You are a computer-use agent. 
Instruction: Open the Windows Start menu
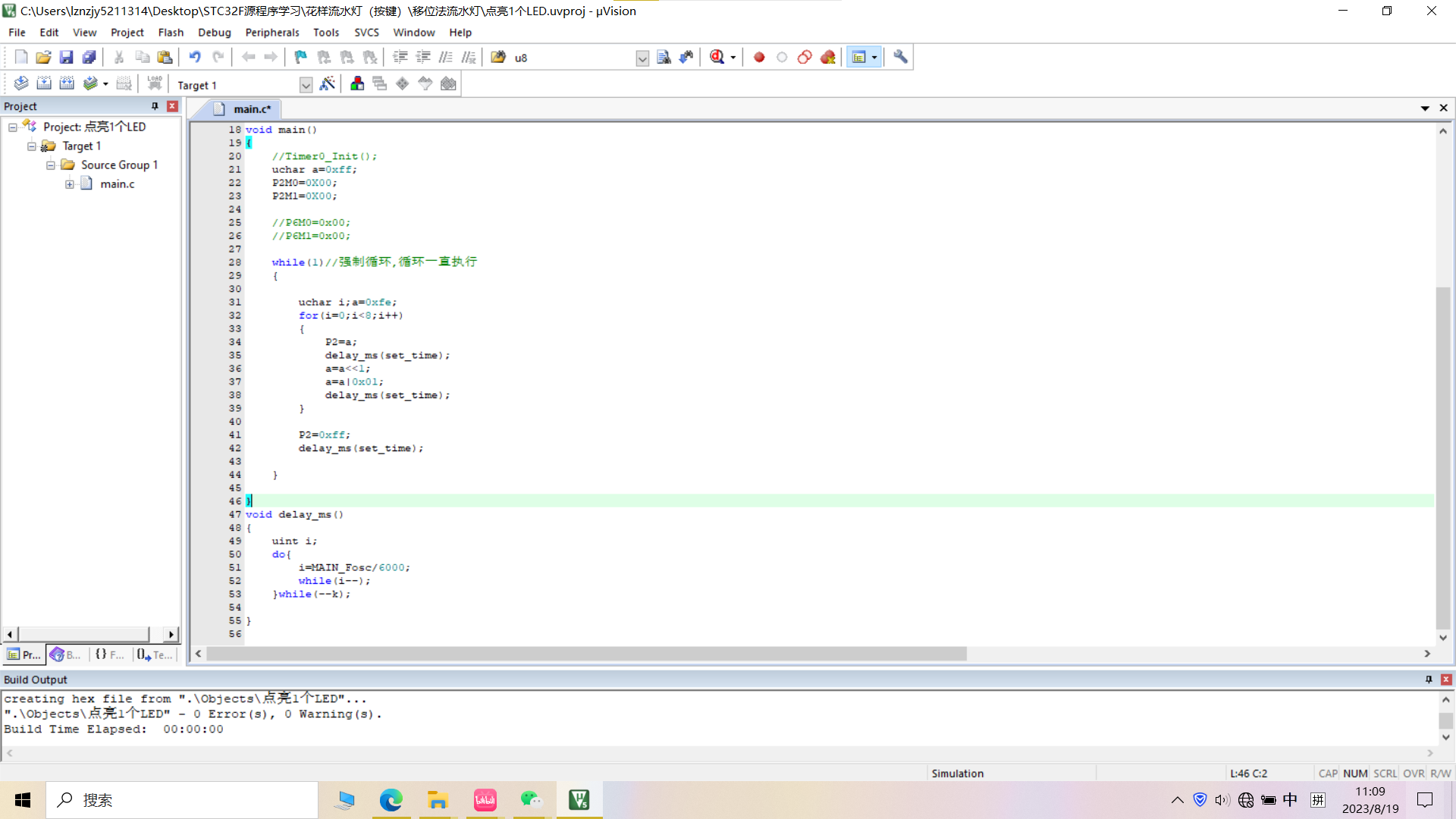tap(23, 800)
